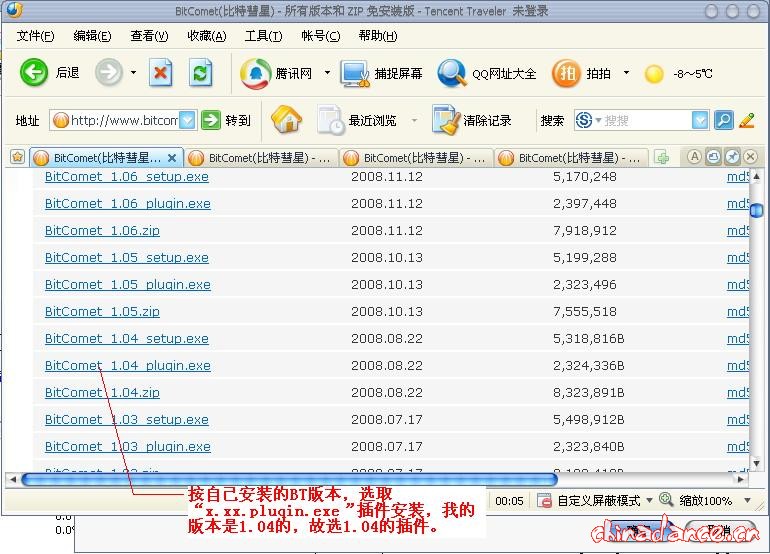
Task: Open the 缩放100% zoom dropdown
Action: (744, 500)
